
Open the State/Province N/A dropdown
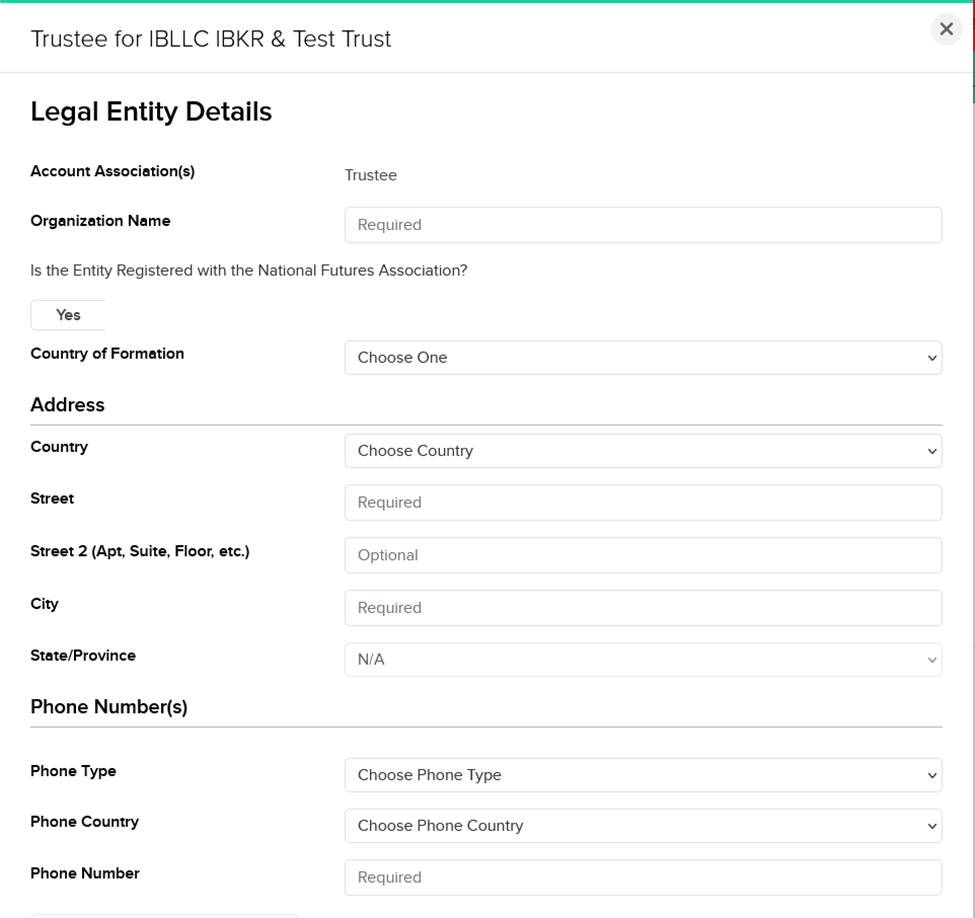pos(642,660)
